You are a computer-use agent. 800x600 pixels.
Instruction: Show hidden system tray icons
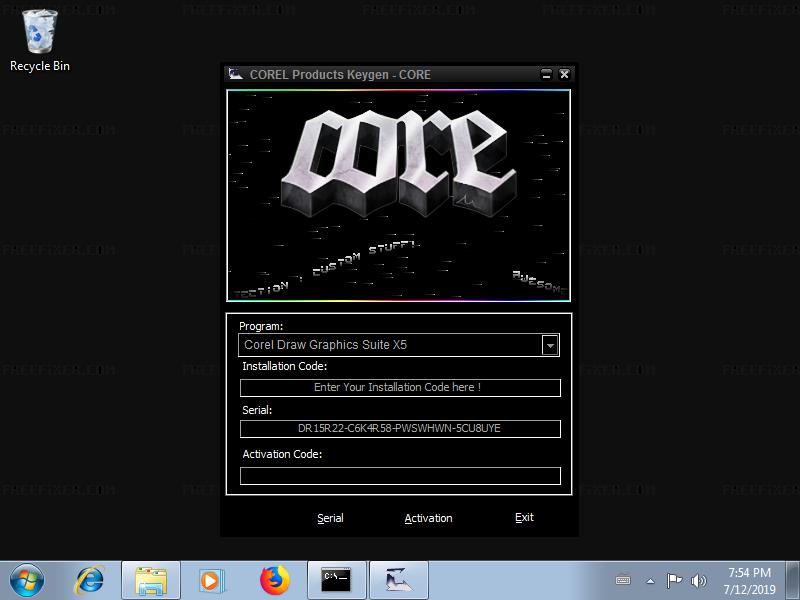coord(650,581)
